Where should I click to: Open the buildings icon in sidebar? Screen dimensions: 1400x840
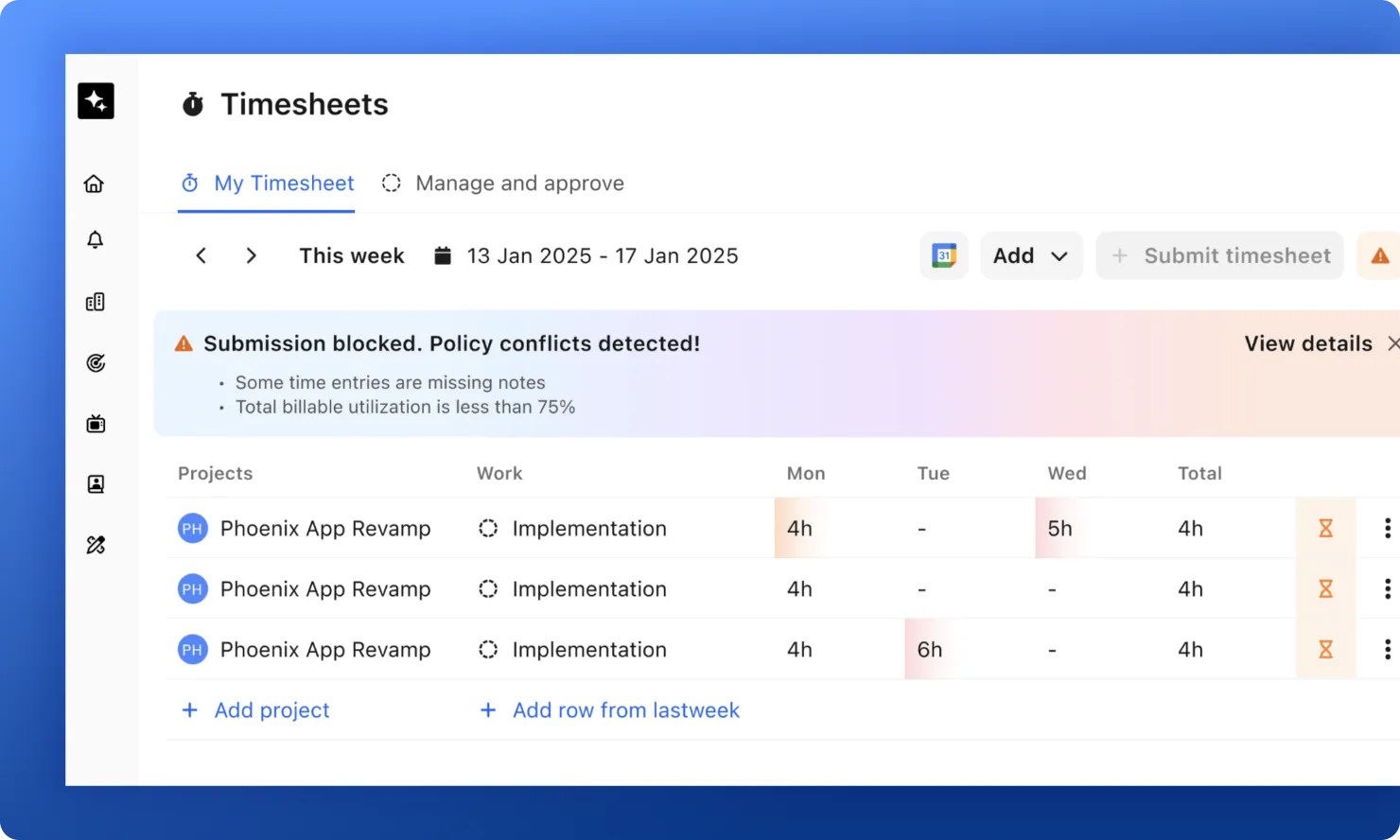[95, 302]
